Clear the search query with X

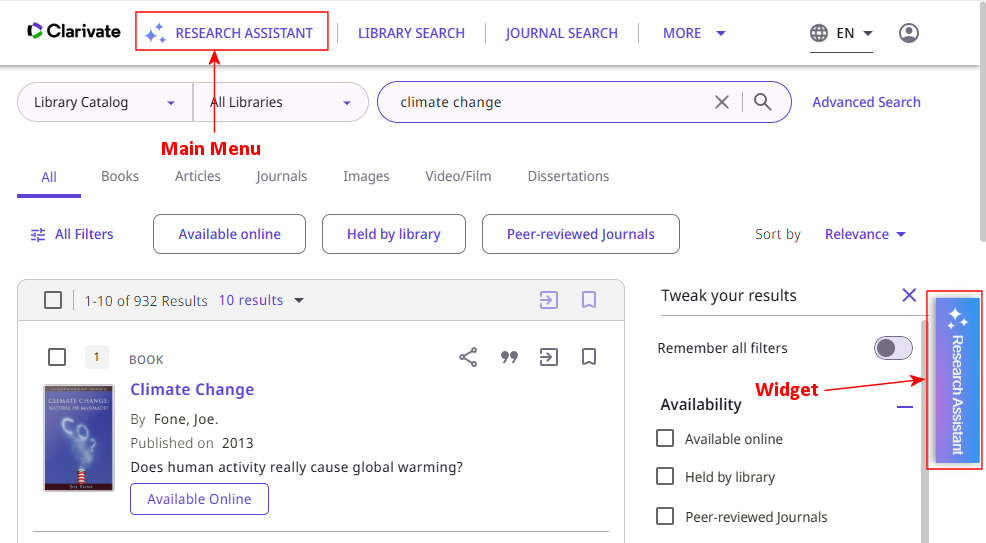722,102
